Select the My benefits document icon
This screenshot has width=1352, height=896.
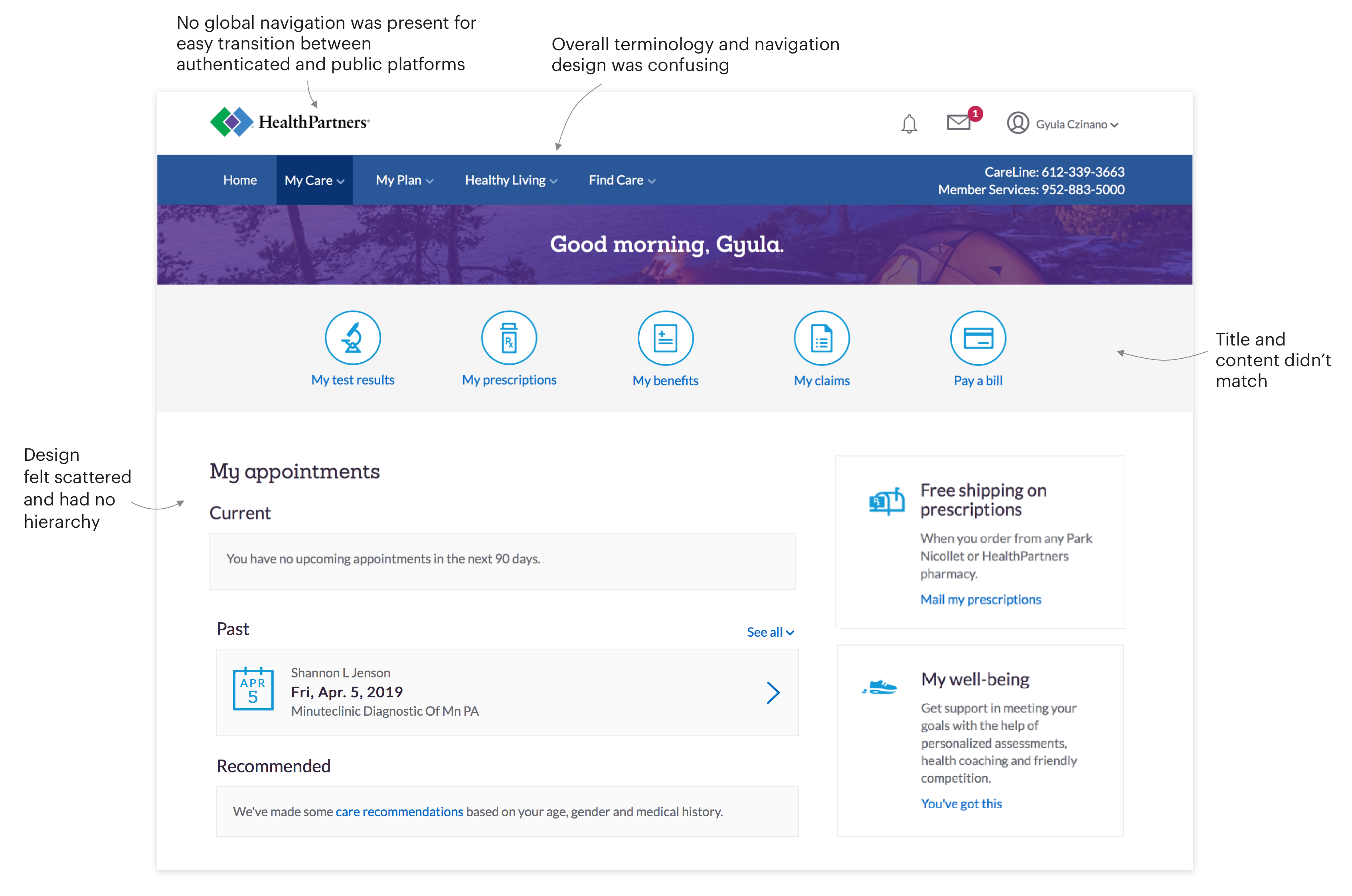coord(665,338)
